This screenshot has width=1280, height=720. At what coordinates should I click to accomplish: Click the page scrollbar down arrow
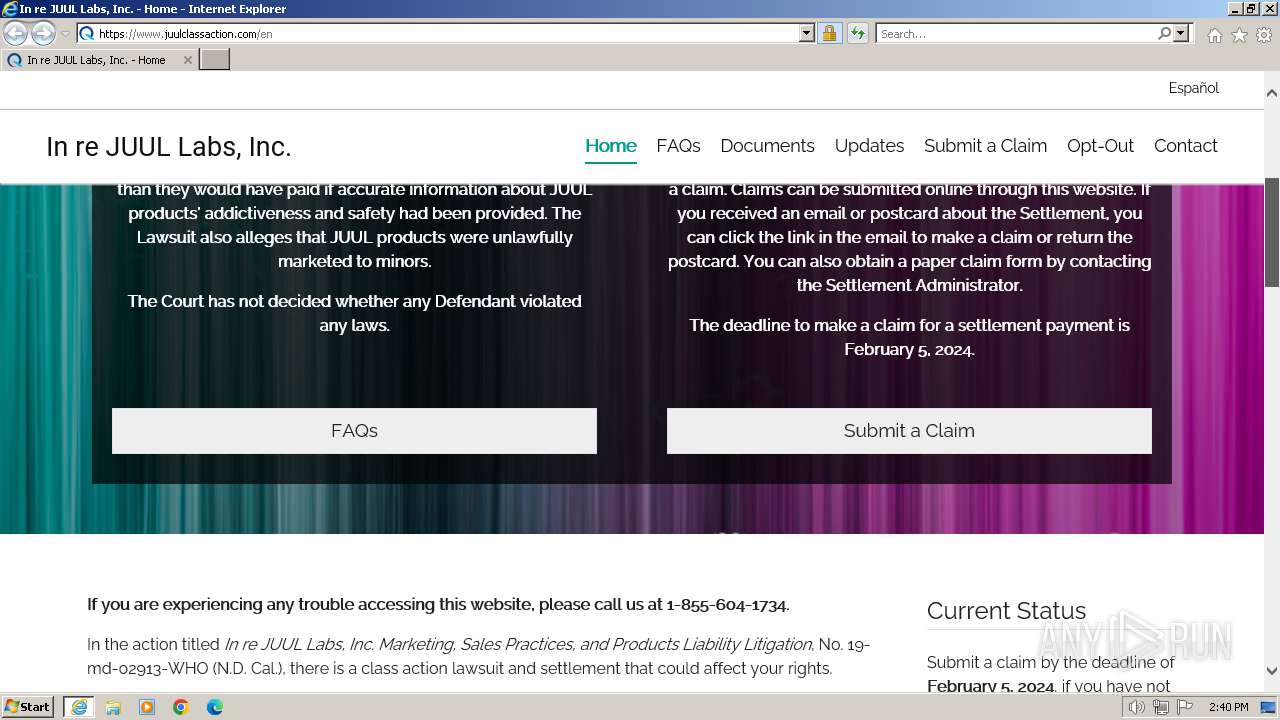coord(1271,671)
